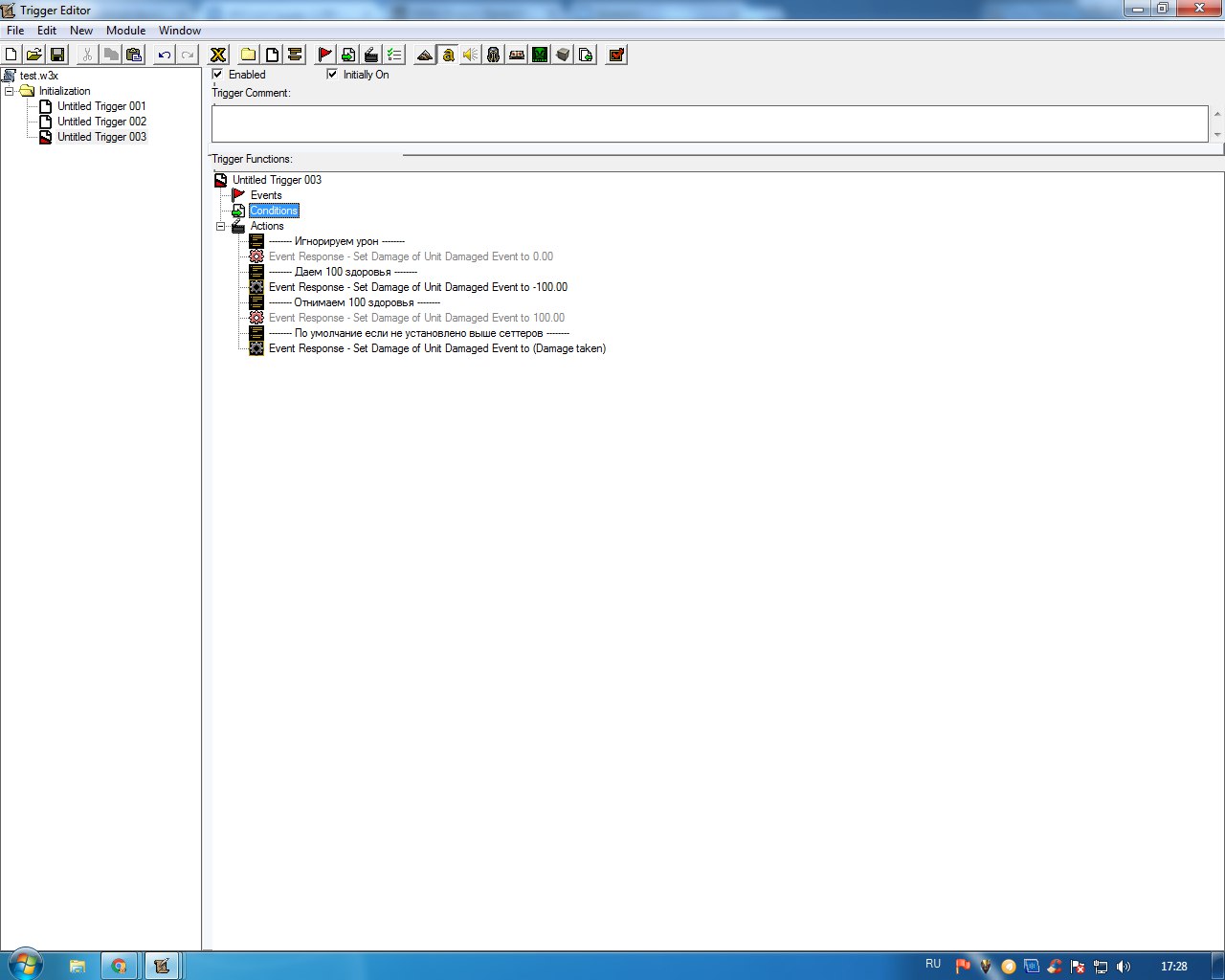Image resolution: width=1225 pixels, height=980 pixels.
Task: Open the Variables editor (yellow X icon)
Action: click(x=218, y=55)
